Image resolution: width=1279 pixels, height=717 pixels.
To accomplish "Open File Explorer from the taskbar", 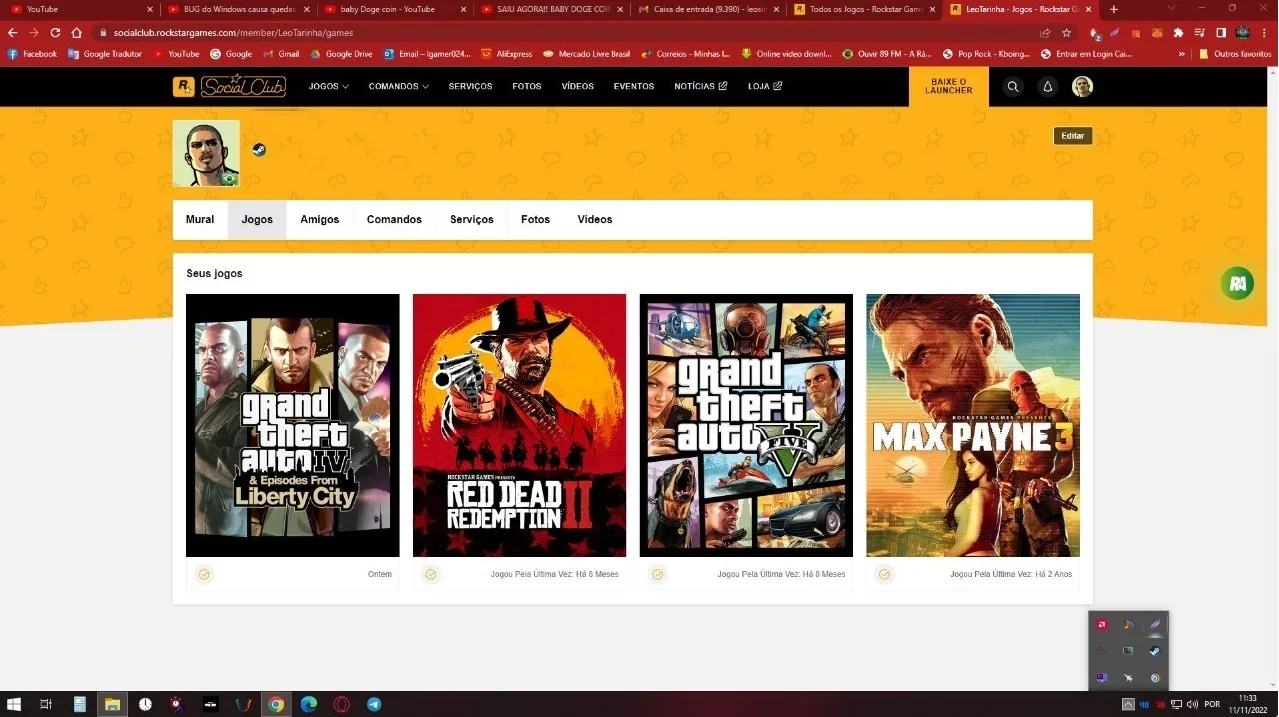I will tap(112, 704).
